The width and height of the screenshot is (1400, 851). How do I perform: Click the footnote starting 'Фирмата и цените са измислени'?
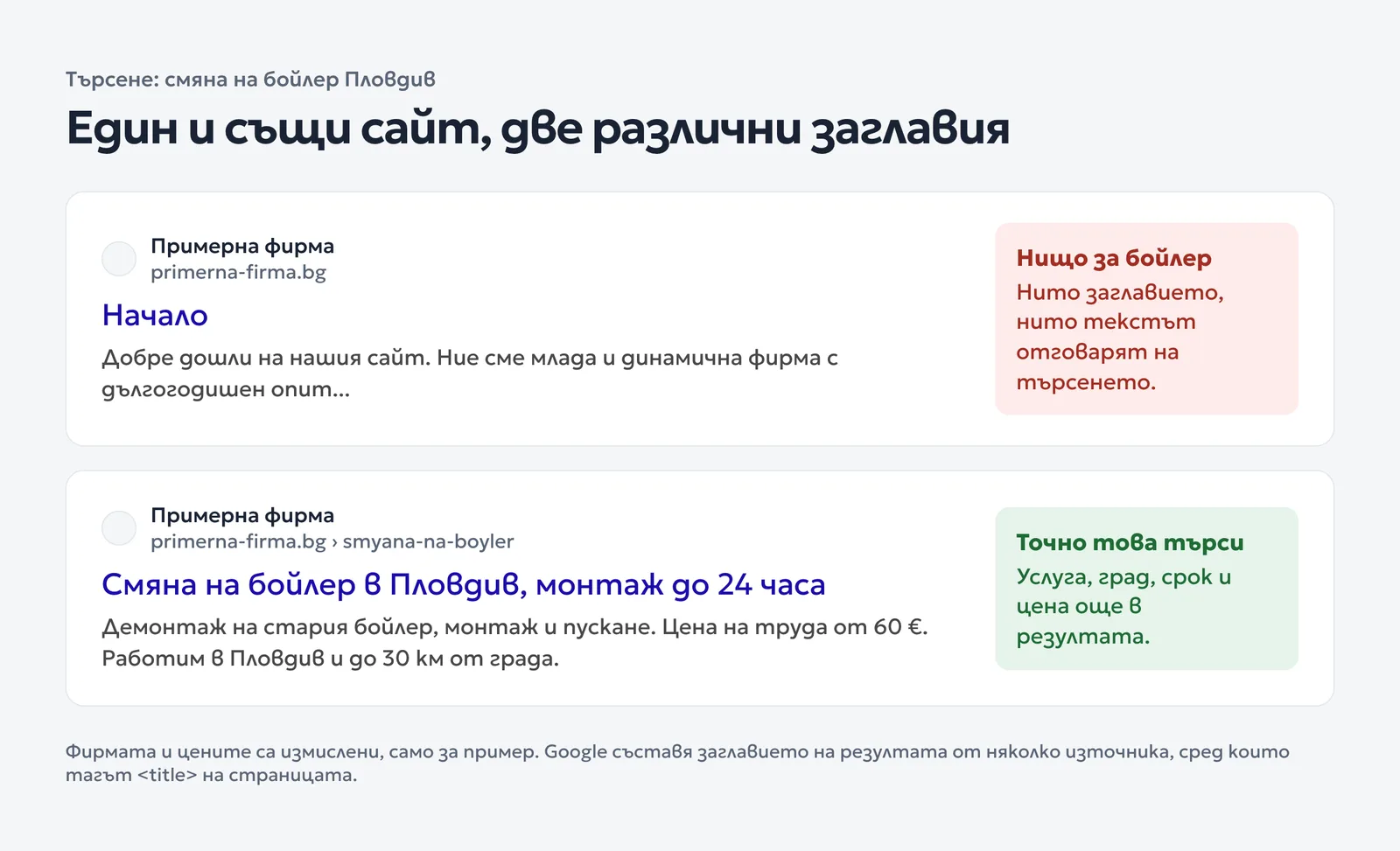(x=677, y=763)
